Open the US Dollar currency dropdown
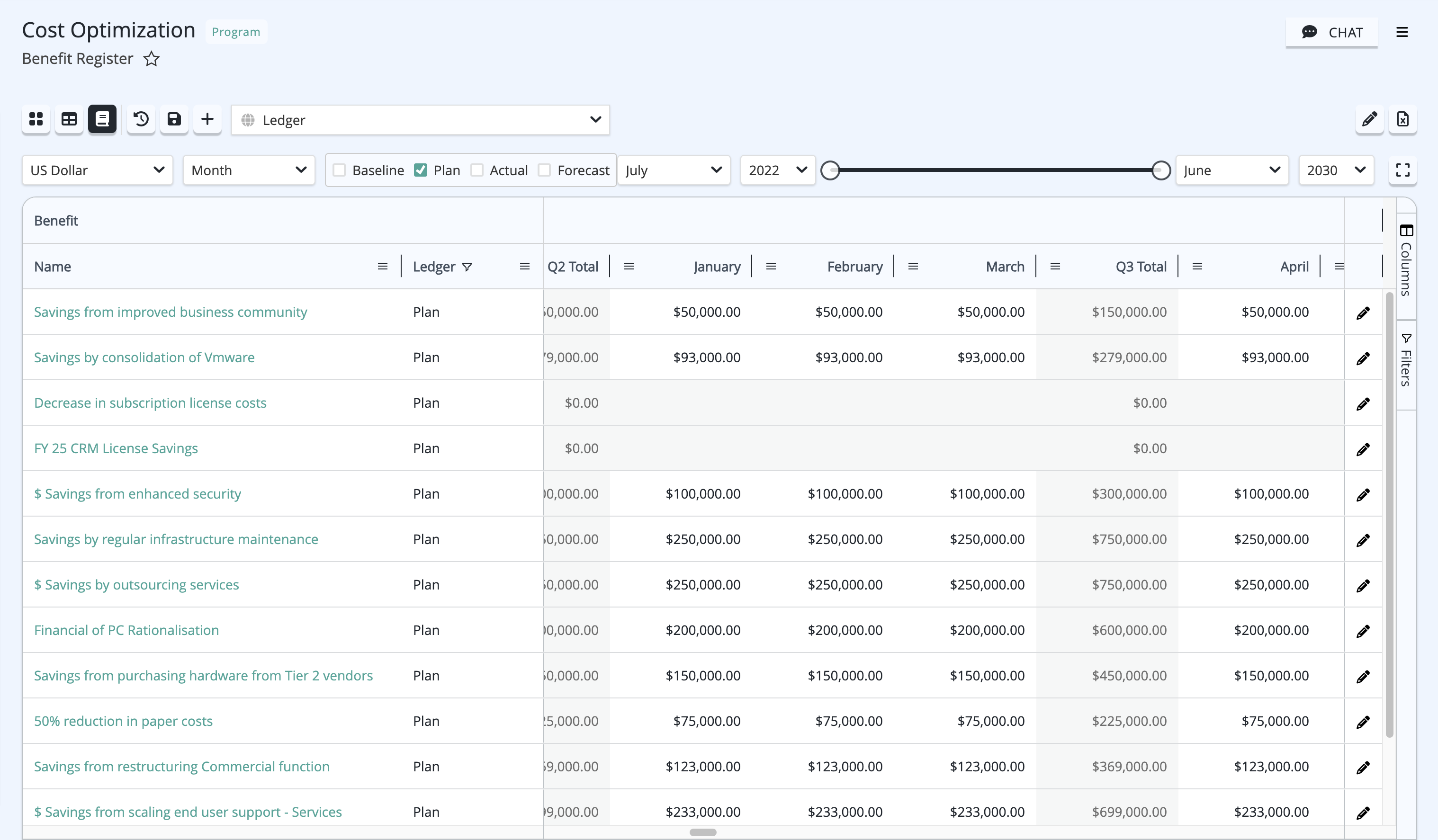The height and width of the screenshot is (840, 1438). pyautogui.click(x=98, y=170)
